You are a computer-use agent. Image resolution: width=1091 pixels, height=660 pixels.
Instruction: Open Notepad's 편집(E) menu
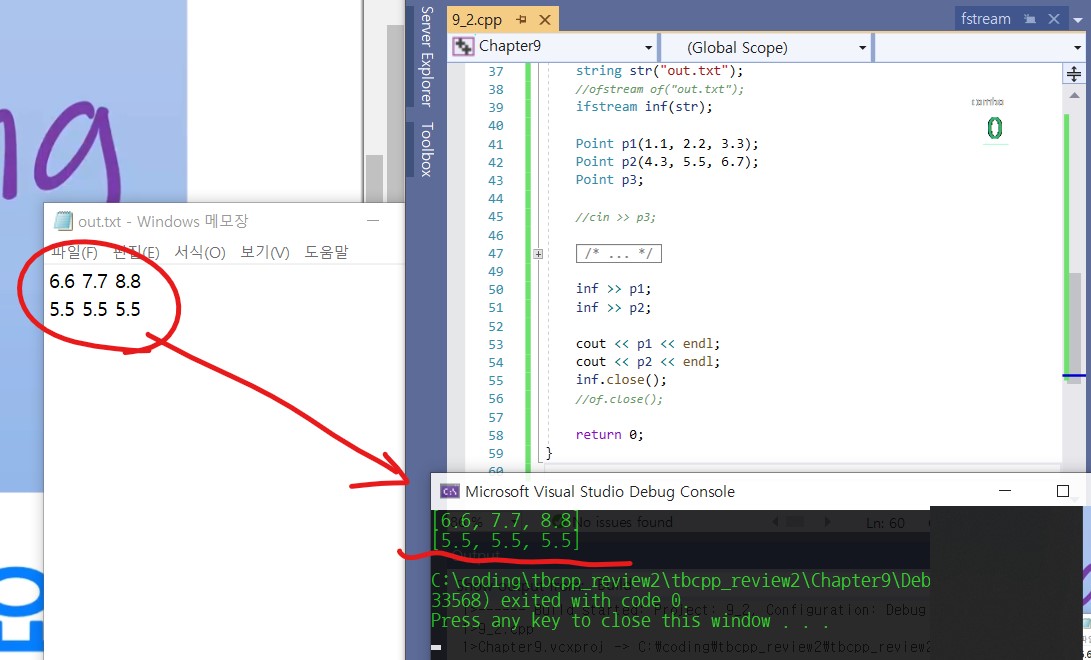click(136, 252)
